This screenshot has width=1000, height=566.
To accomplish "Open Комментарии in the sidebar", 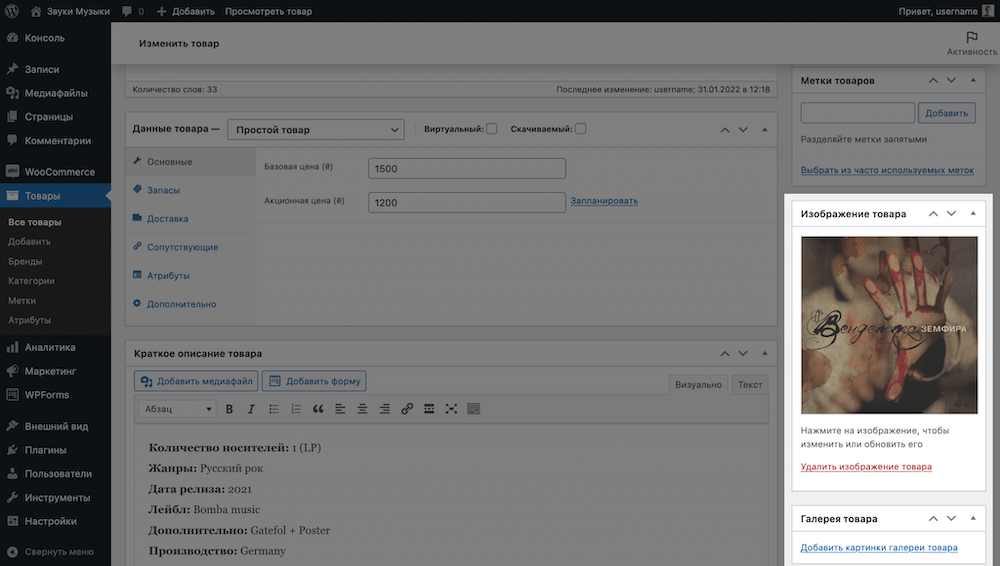I will [x=55, y=140].
